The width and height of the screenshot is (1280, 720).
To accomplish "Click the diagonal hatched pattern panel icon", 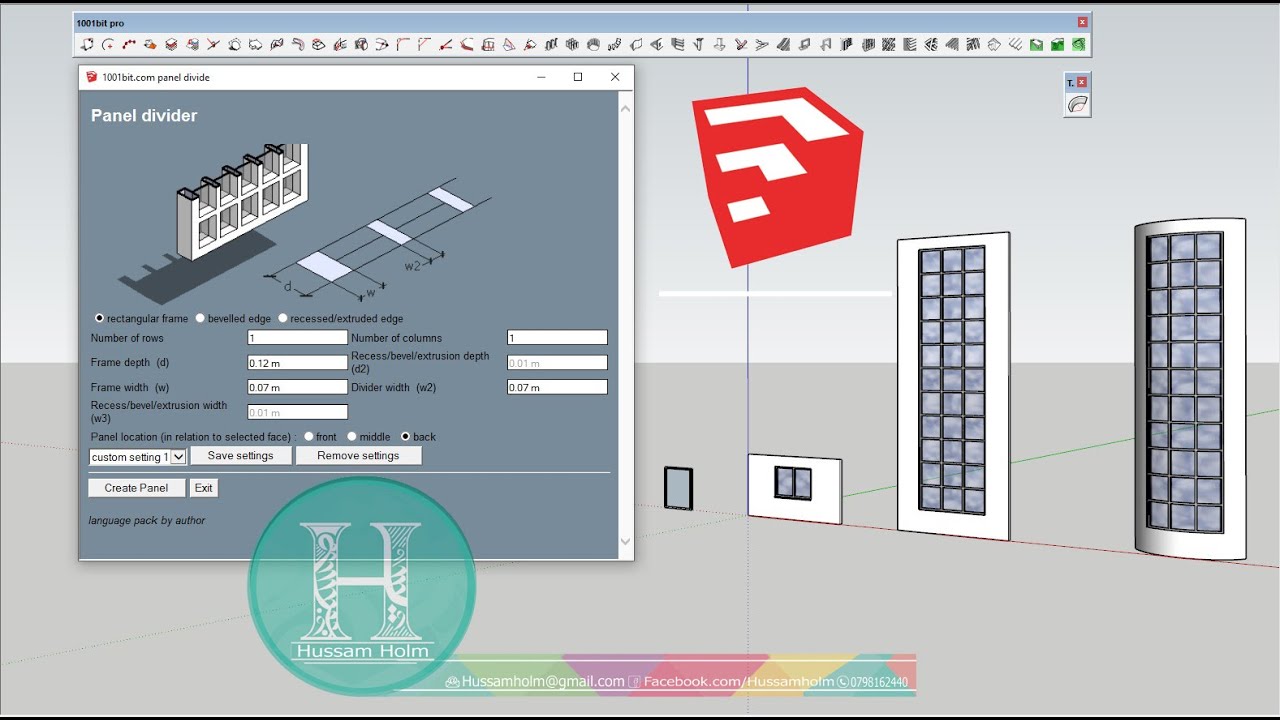I will pos(889,44).
